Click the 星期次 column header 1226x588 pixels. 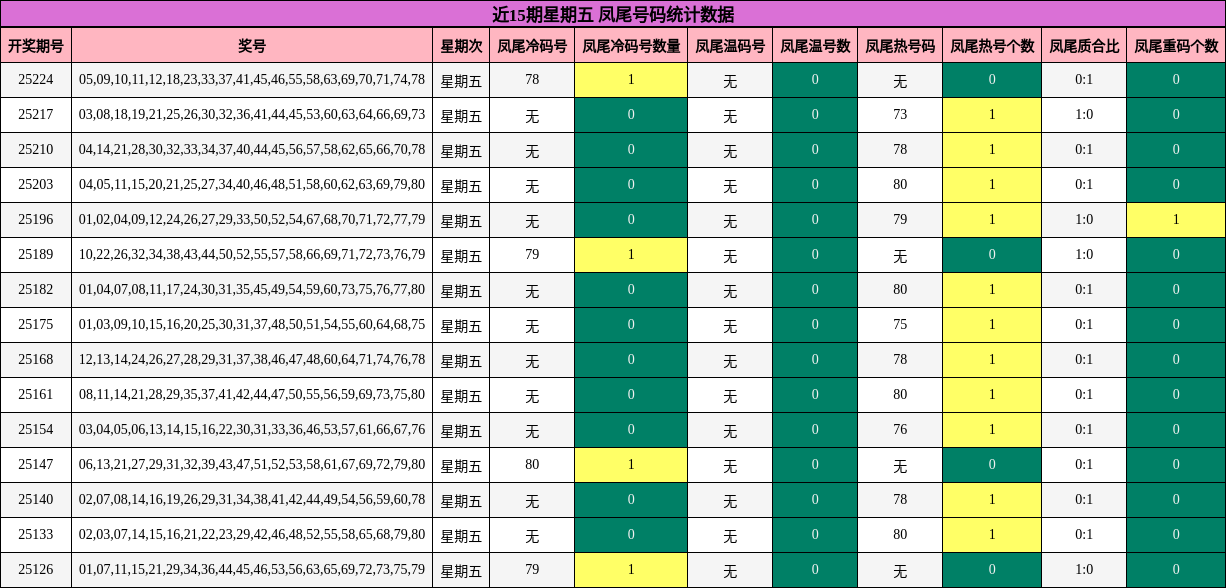pos(461,45)
